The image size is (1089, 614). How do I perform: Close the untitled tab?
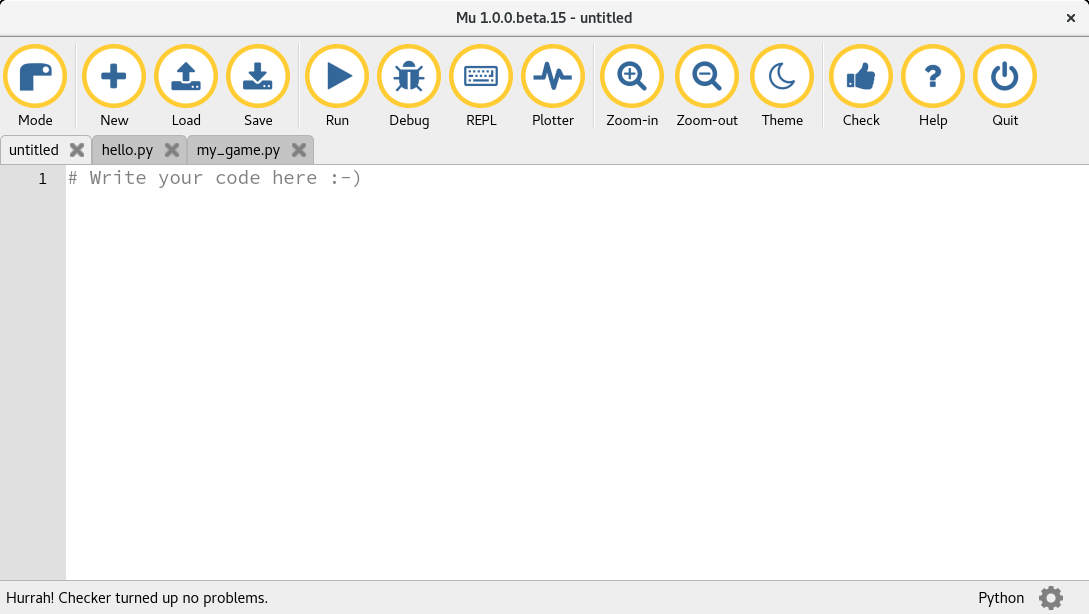coord(76,149)
